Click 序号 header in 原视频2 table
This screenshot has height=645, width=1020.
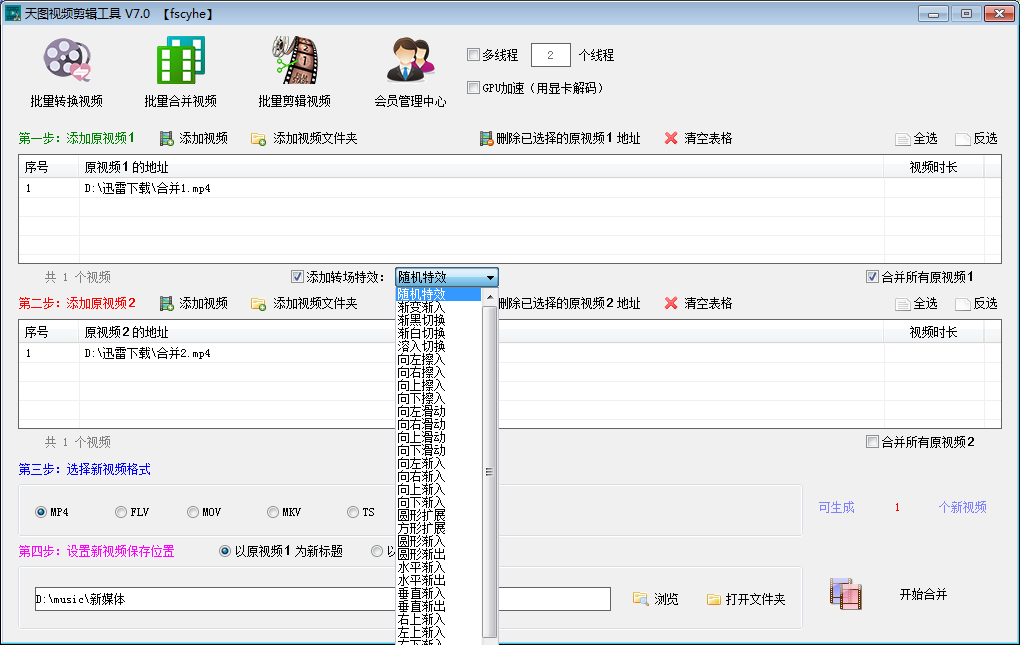[49, 332]
